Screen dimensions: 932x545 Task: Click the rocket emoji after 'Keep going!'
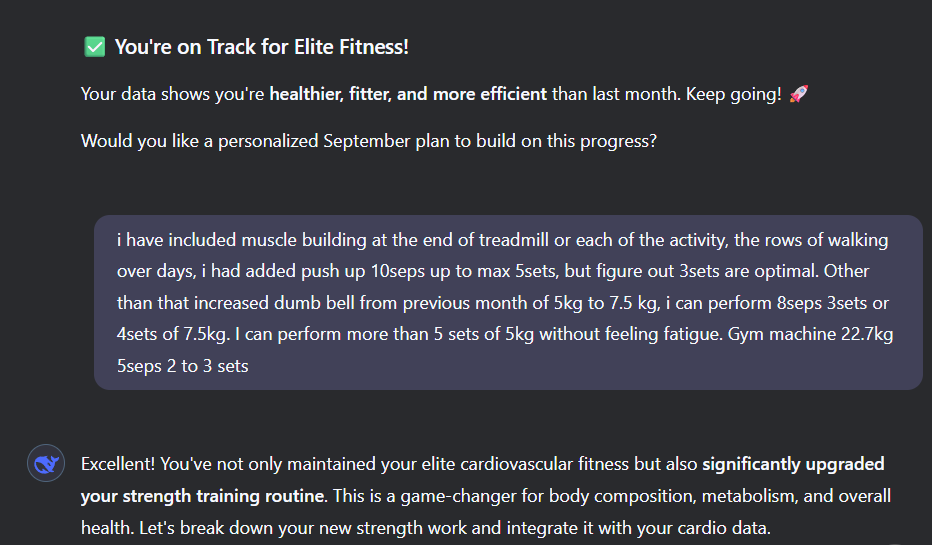pyautogui.click(x=798, y=95)
